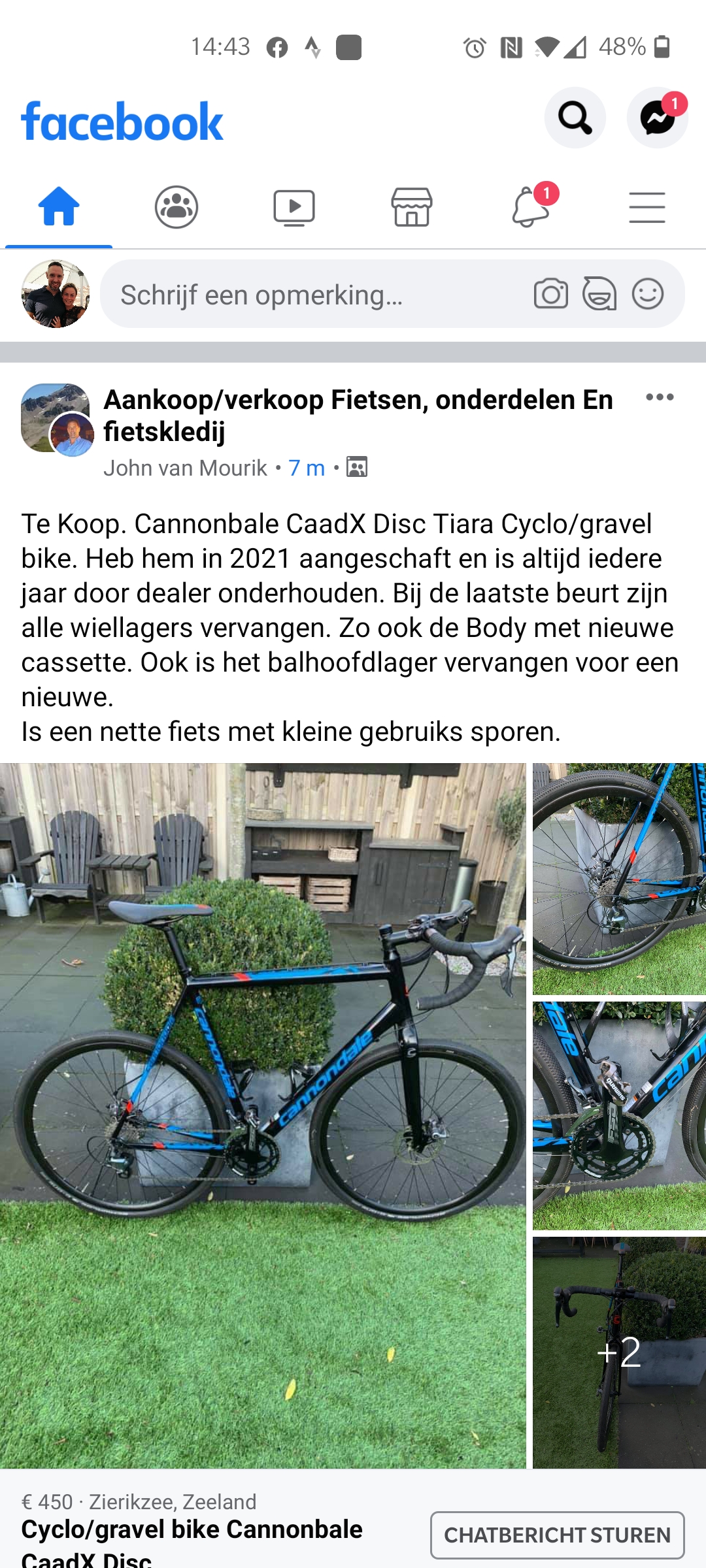This screenshot has height=1568, width=706.
Task: Open the Watch video tab
Action: click(294, 207)
